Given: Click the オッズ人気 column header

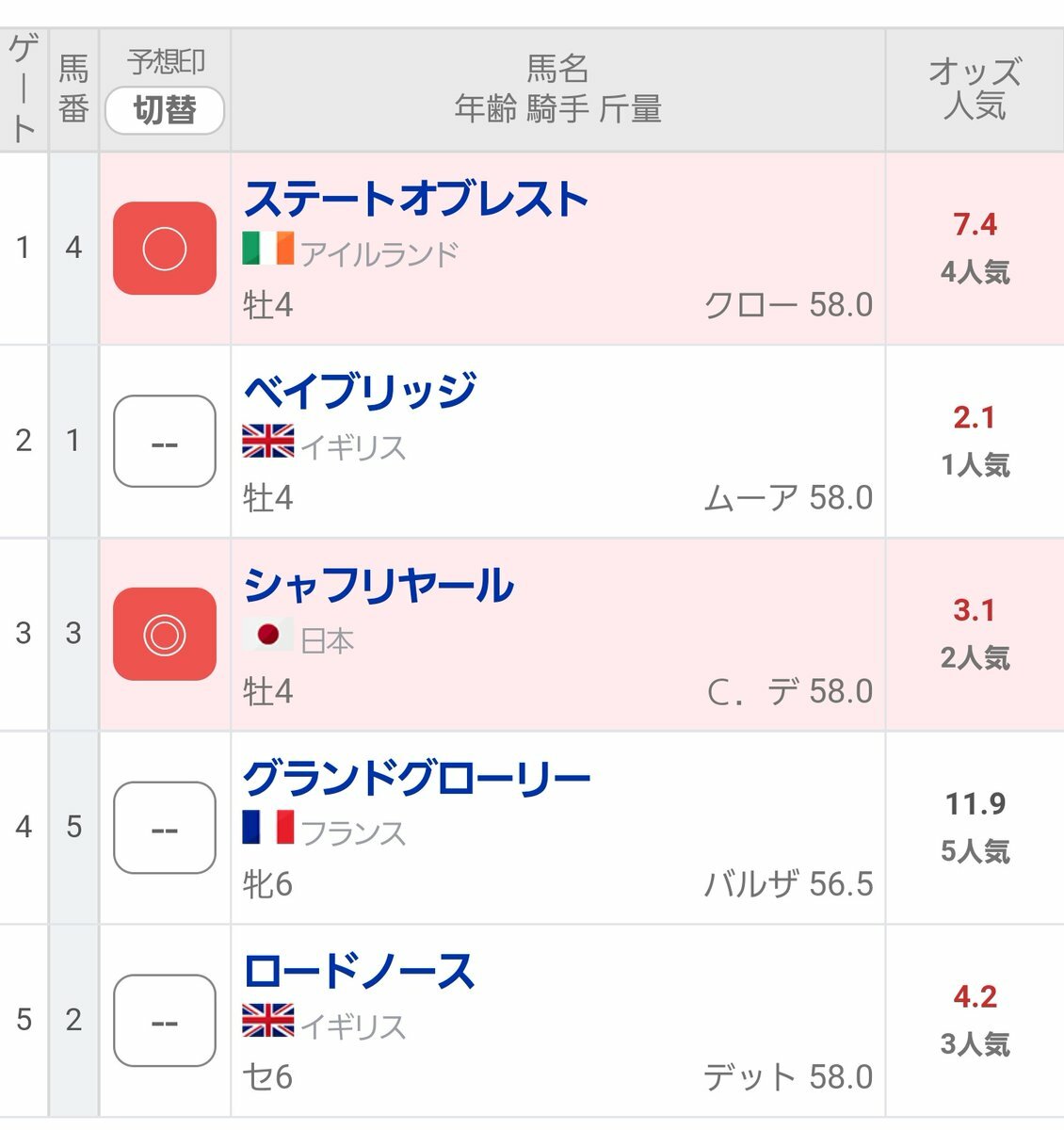Looking at the screenshot, I should [x=975, y=89].
